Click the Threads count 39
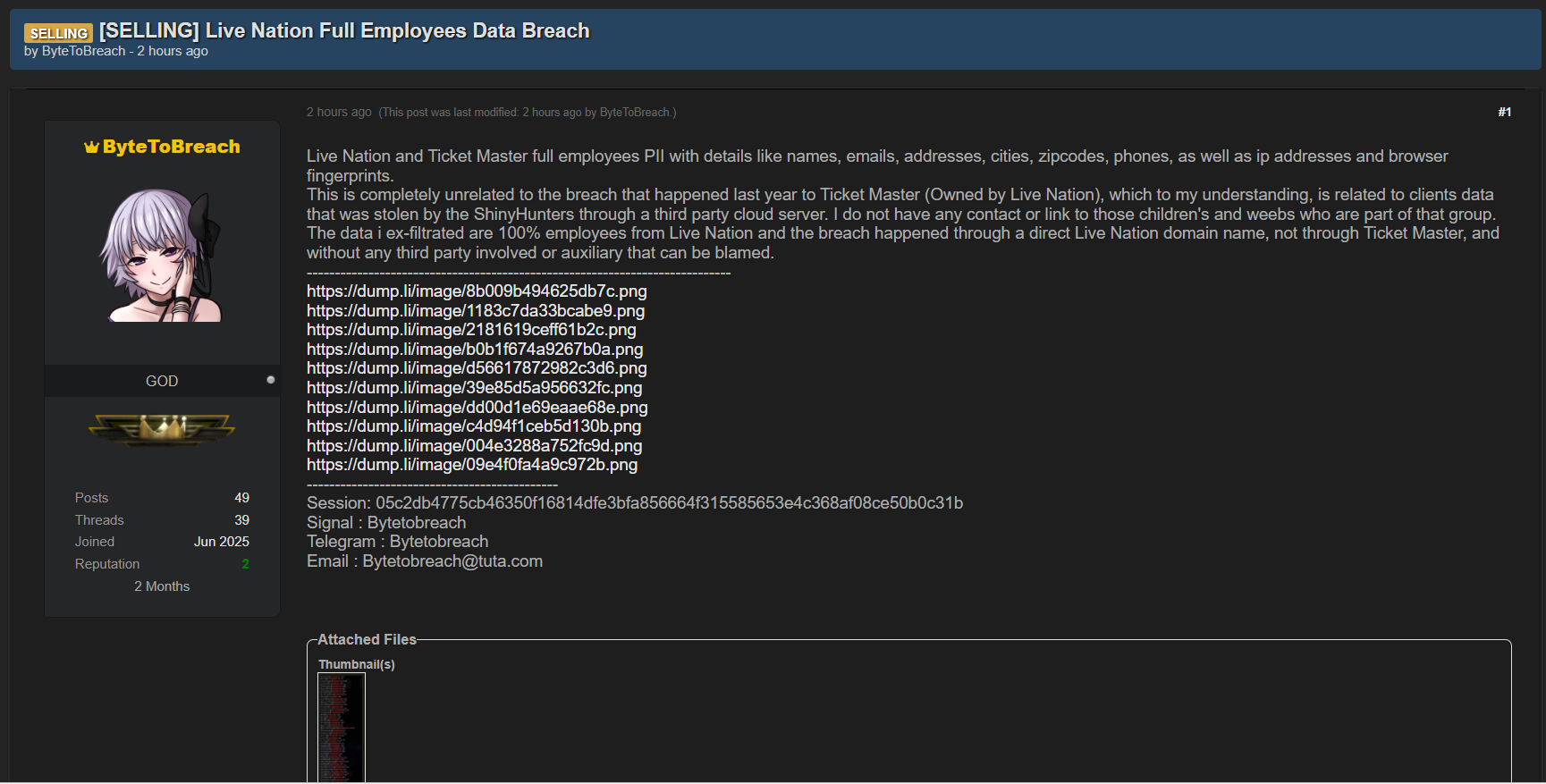This screenshot has width=1546, height=784. [241, 520]
